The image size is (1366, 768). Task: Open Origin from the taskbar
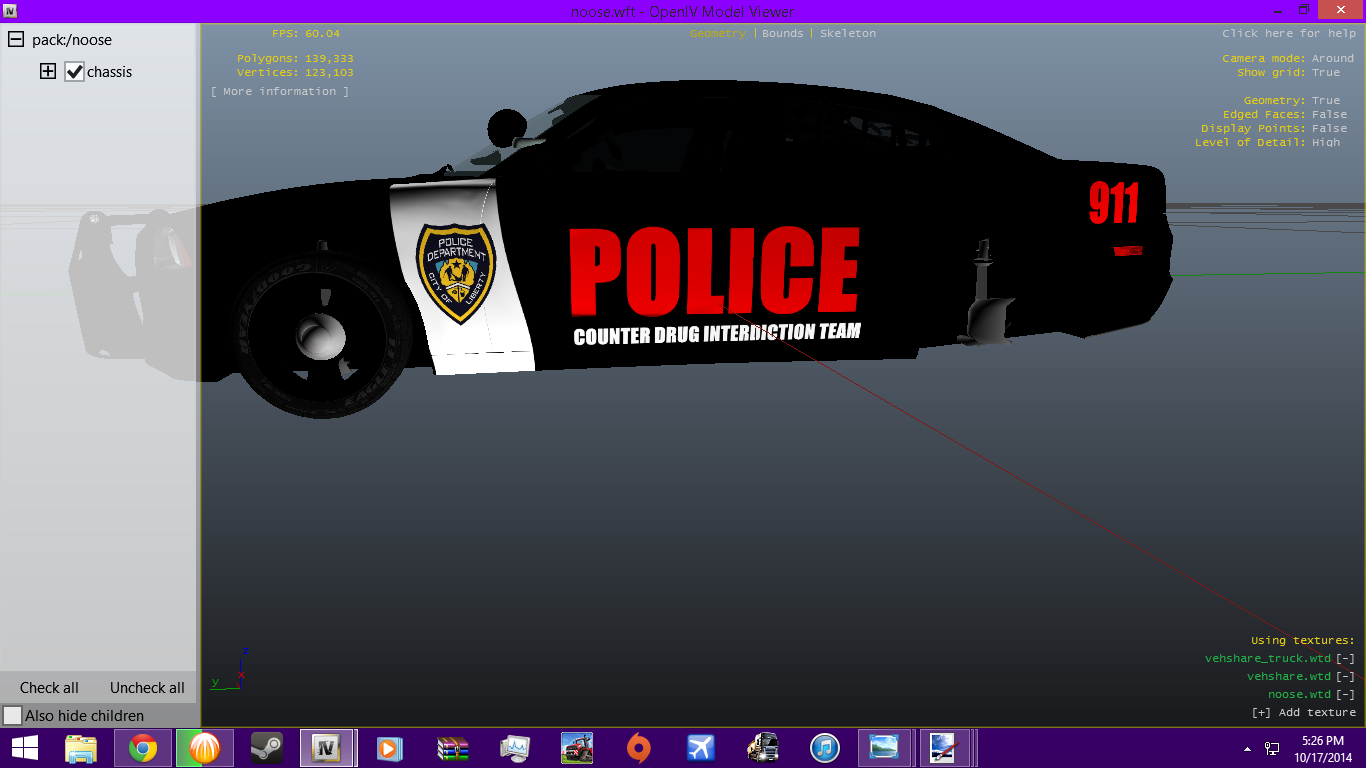[638, 747]
